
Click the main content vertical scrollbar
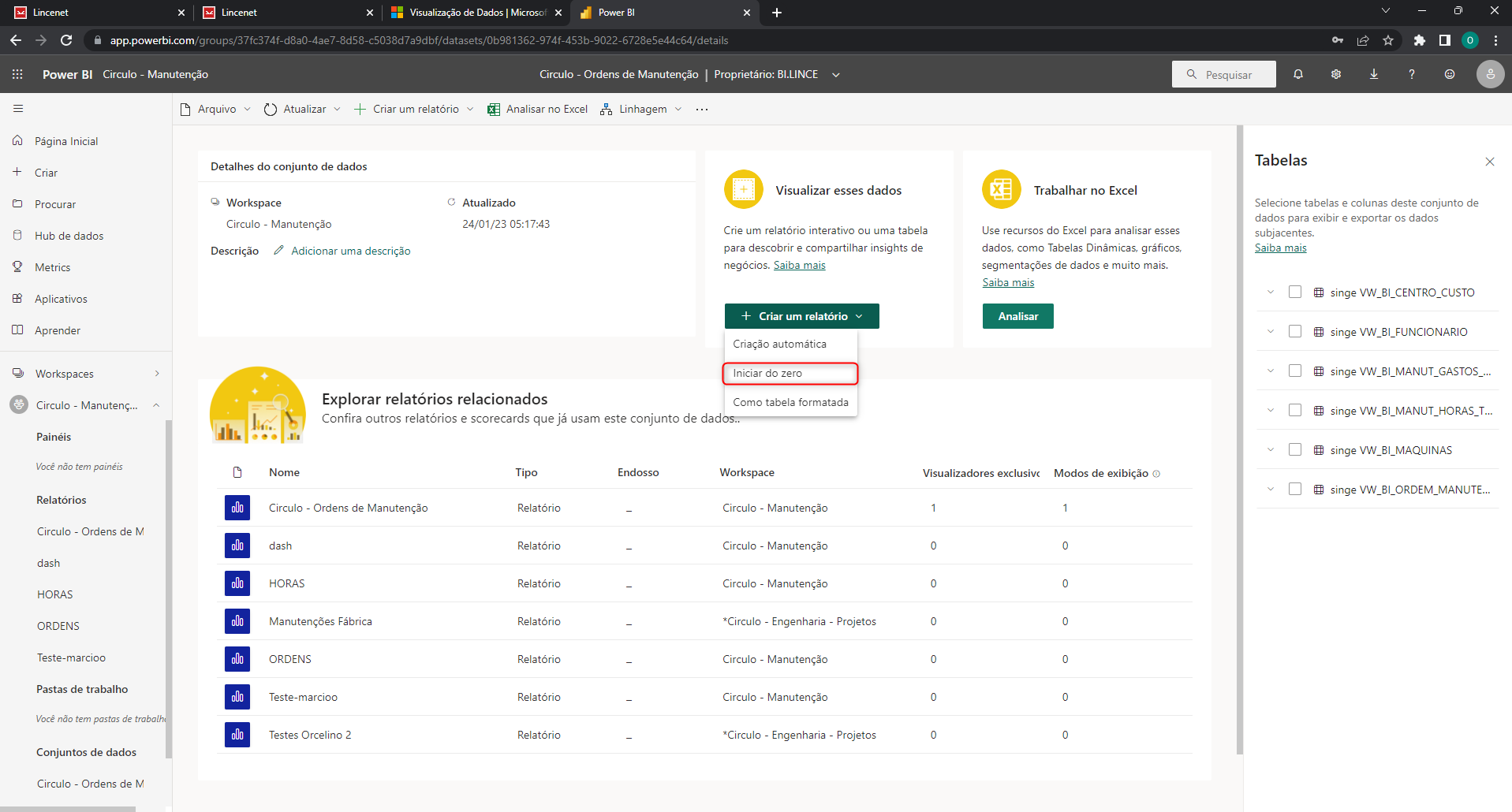pyautogui.click(x=1239, y=441)
